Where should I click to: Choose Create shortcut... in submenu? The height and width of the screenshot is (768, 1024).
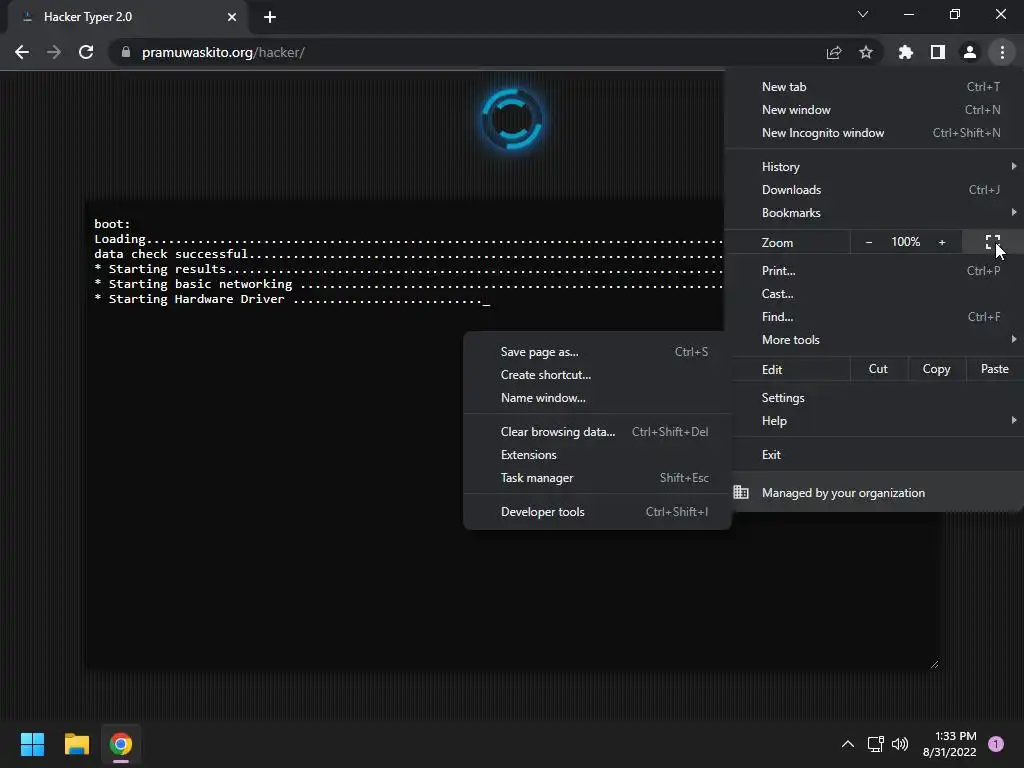point(598,375)
